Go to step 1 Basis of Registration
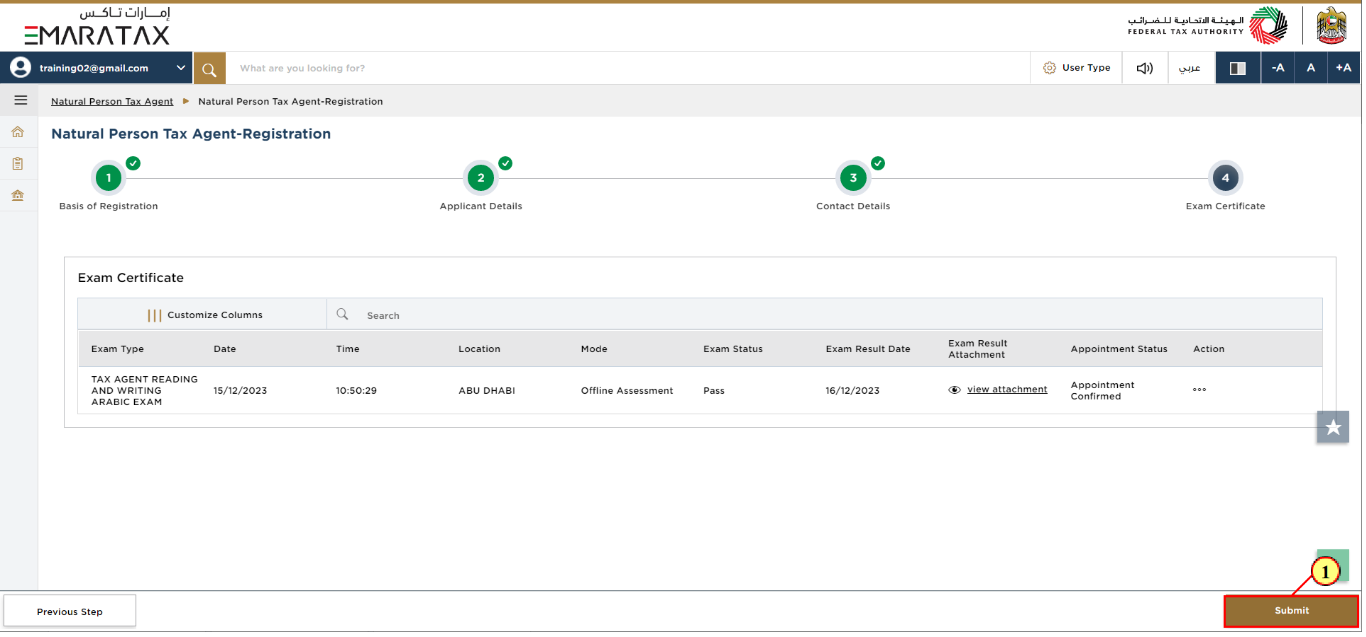This screenshot has width=1366, height=637. (x=108, y=178)
